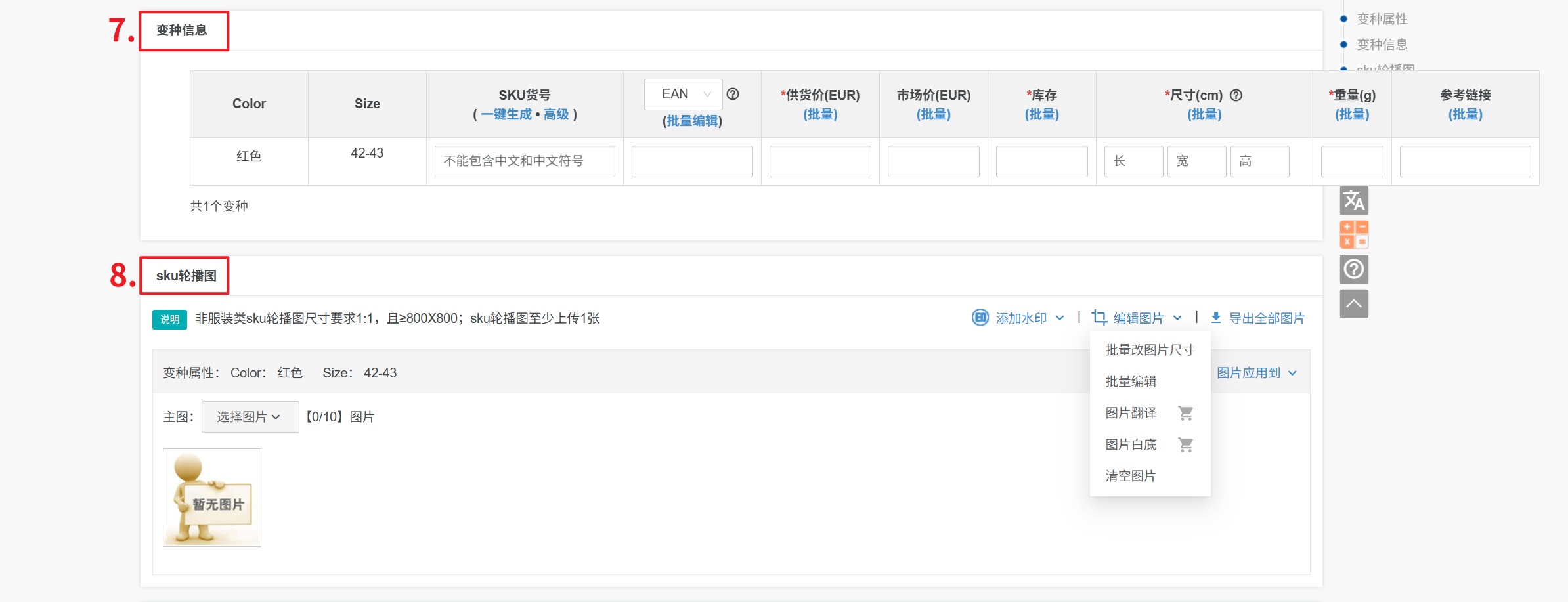Select 批量改图片尺寸 from the menu

[1149, 350]
